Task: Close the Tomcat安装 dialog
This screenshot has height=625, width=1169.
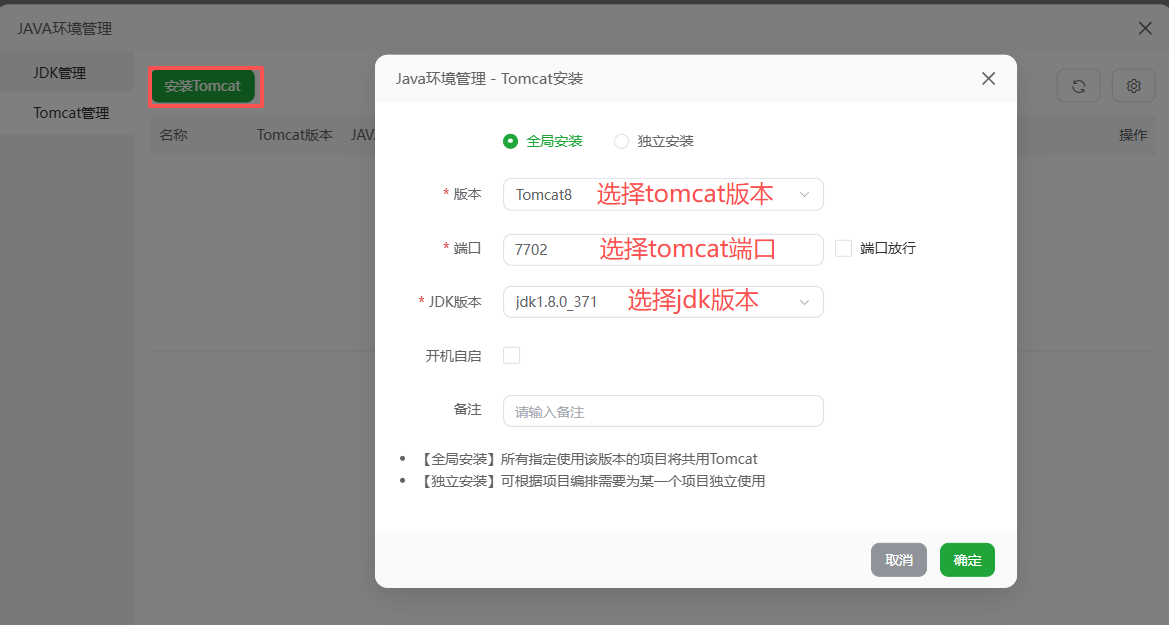Action: 988,78
